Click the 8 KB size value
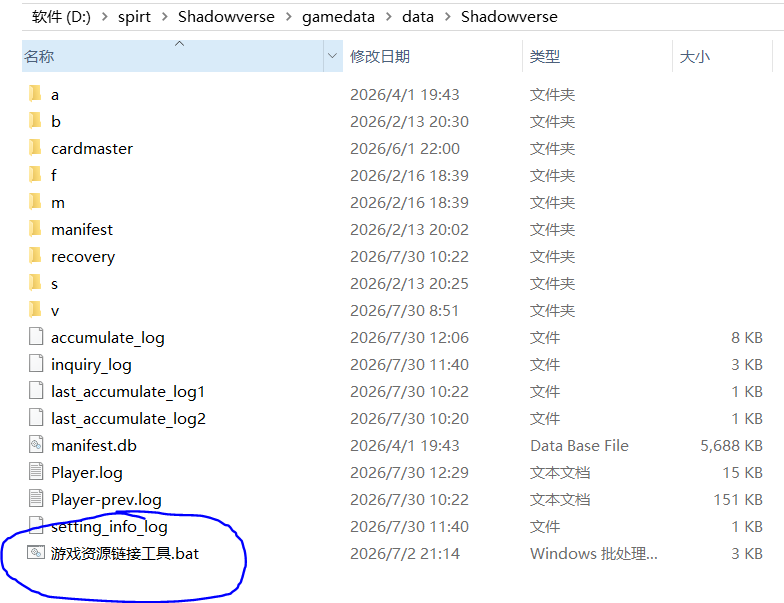This screenshot has height=603, width=784. pos(746,338)
